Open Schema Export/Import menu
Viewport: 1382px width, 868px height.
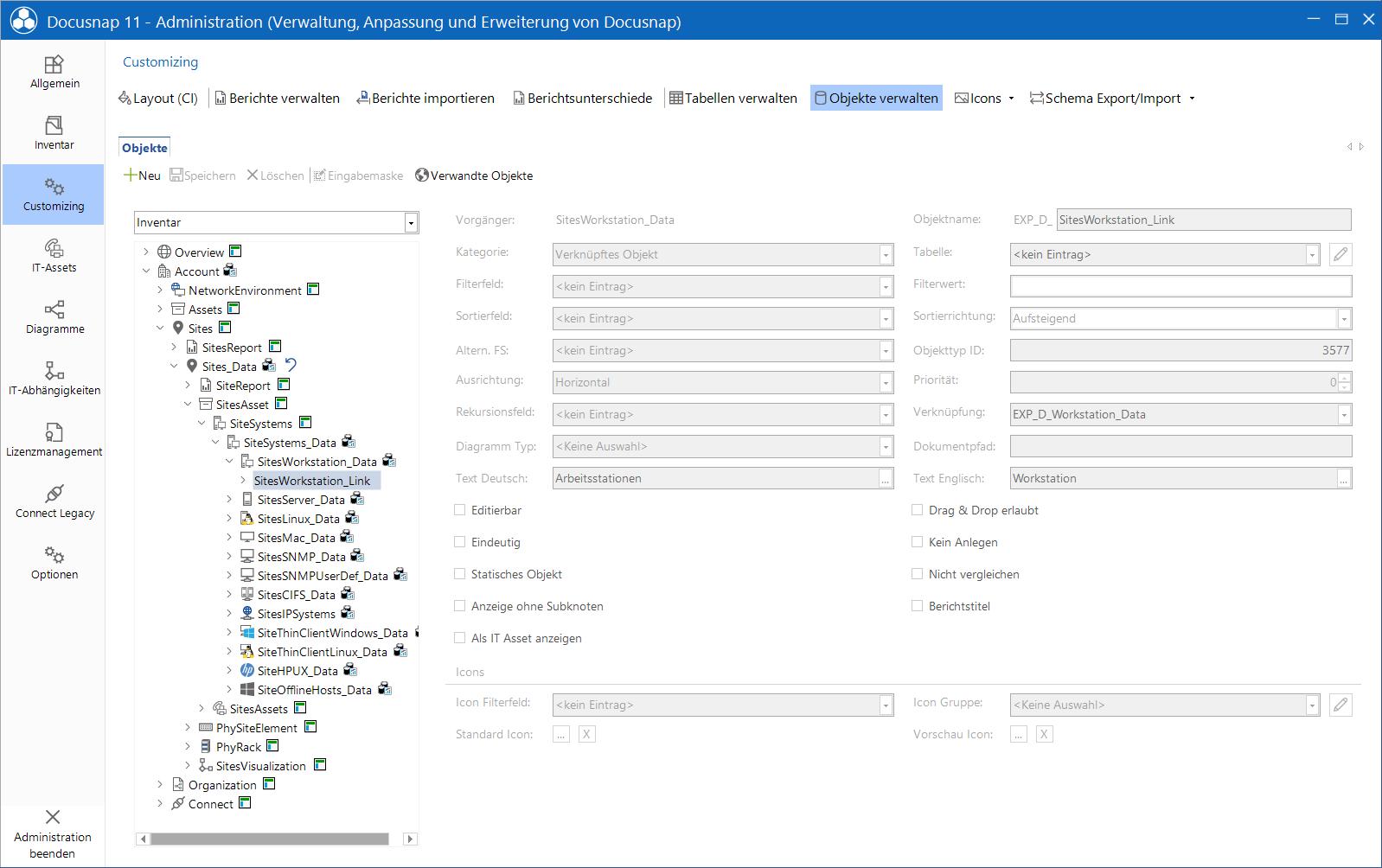(1112, 99)
